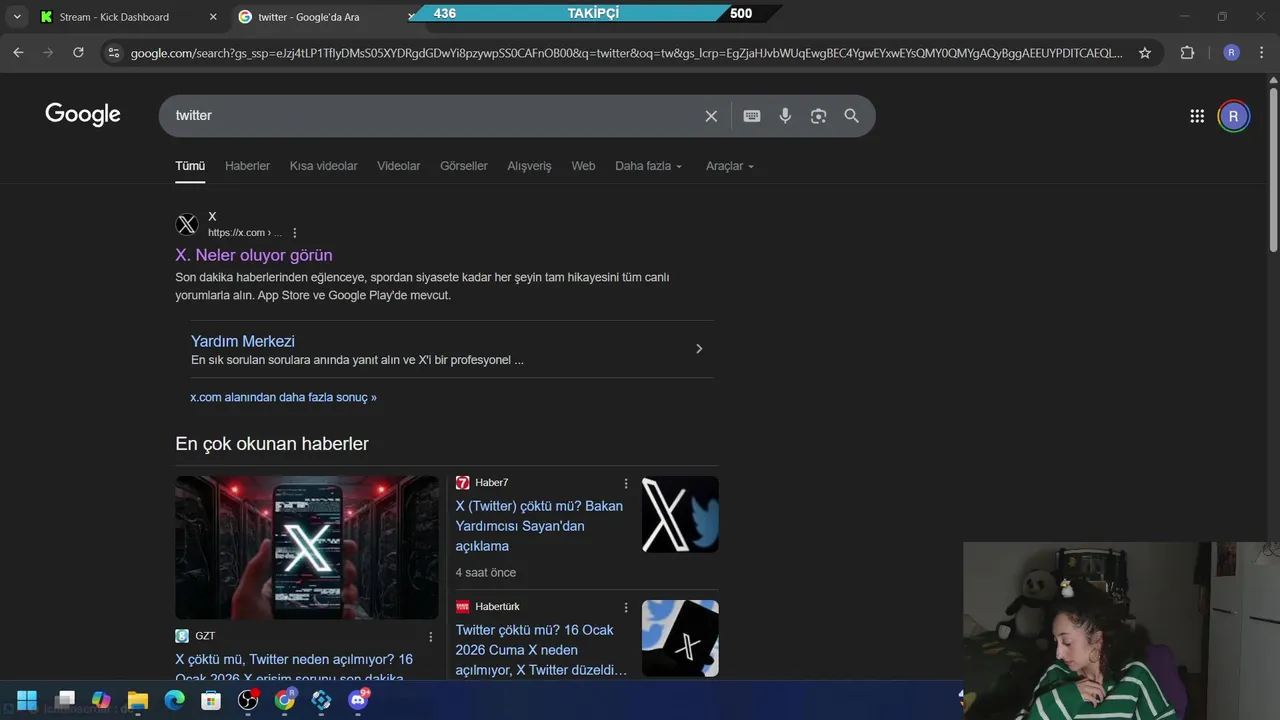Click the 'En çok okunan haberler' heading
This screenshot has width=1280, height=720.
pyautogui.click(x=272, y=444)
